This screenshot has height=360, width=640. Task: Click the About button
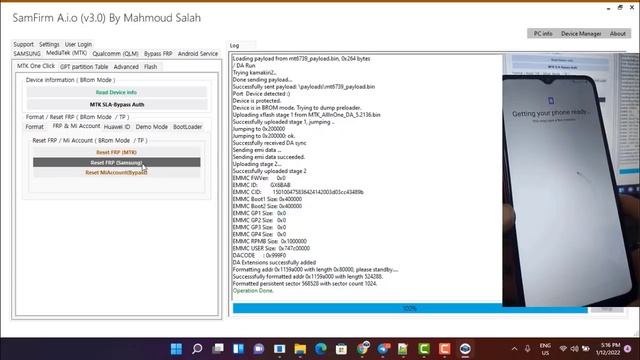coord(618,33)
